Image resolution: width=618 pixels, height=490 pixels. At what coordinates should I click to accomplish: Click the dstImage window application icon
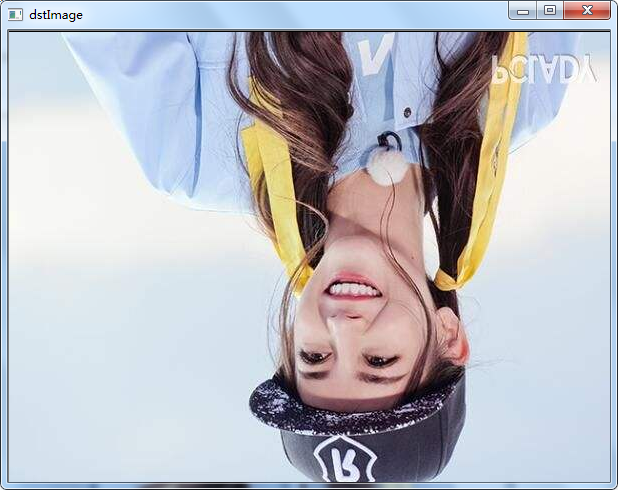click(15, 15)
